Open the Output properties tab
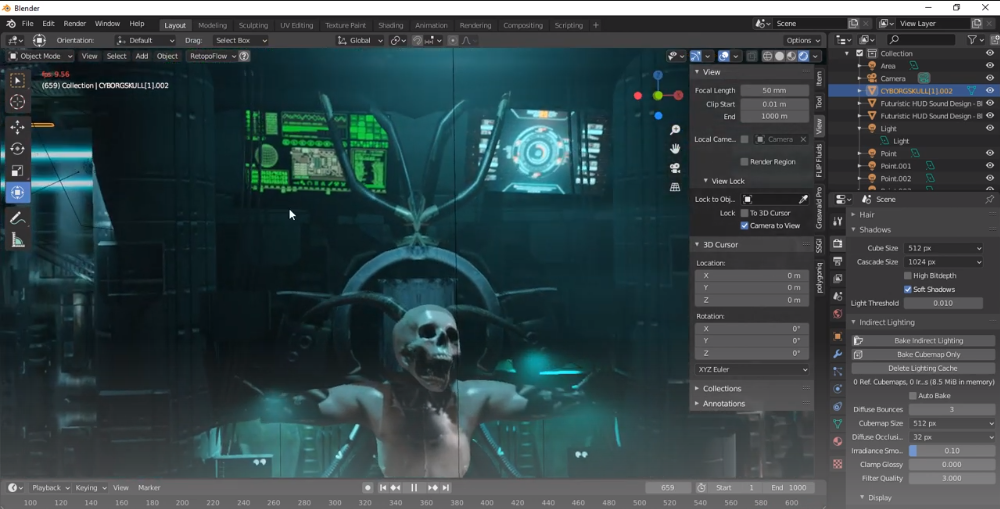Image resolution: width=1000 pixels, height=509 pixels. tap(837, 262)
